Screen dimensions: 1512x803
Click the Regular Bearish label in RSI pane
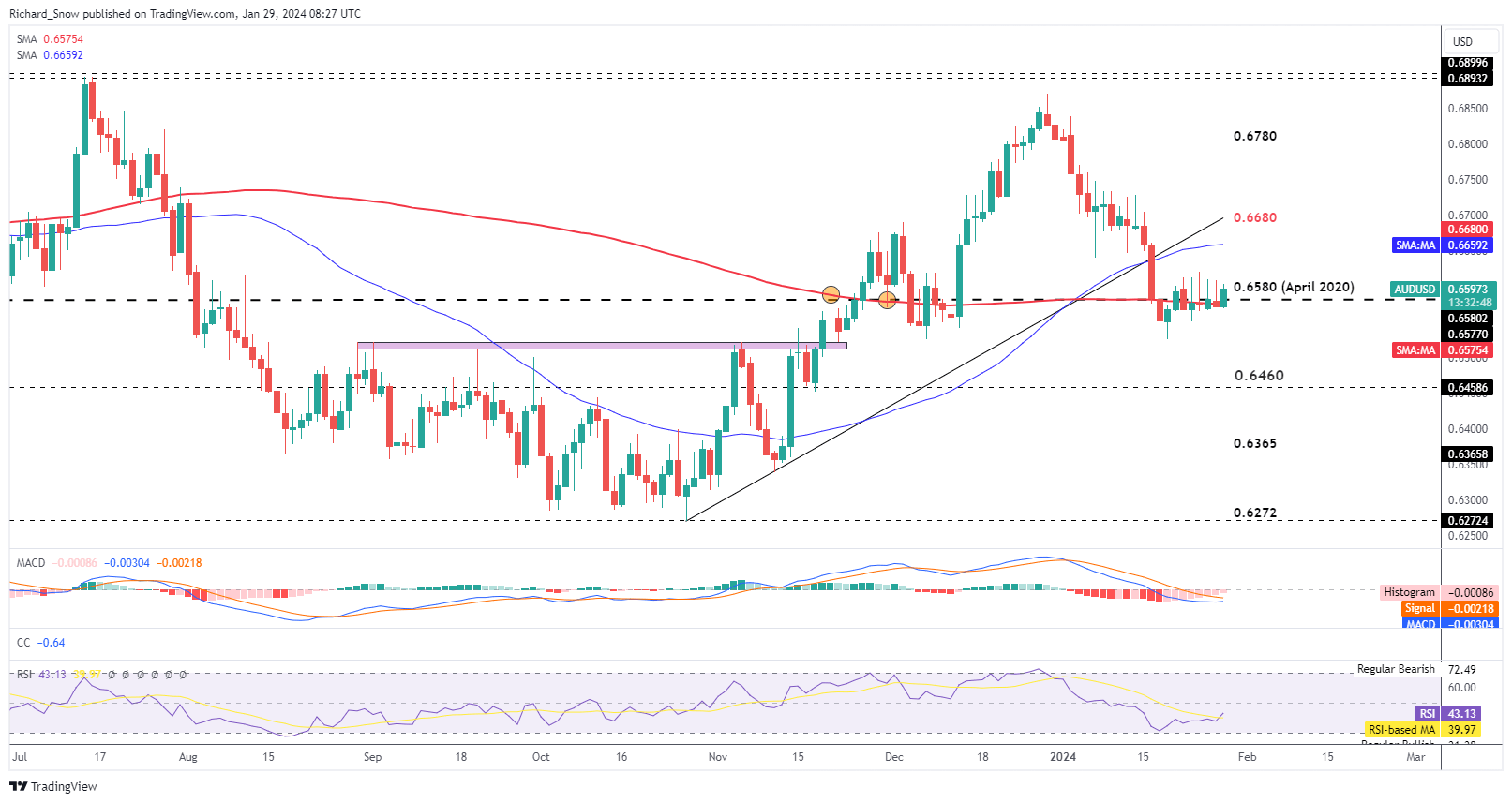[1396, 669]
